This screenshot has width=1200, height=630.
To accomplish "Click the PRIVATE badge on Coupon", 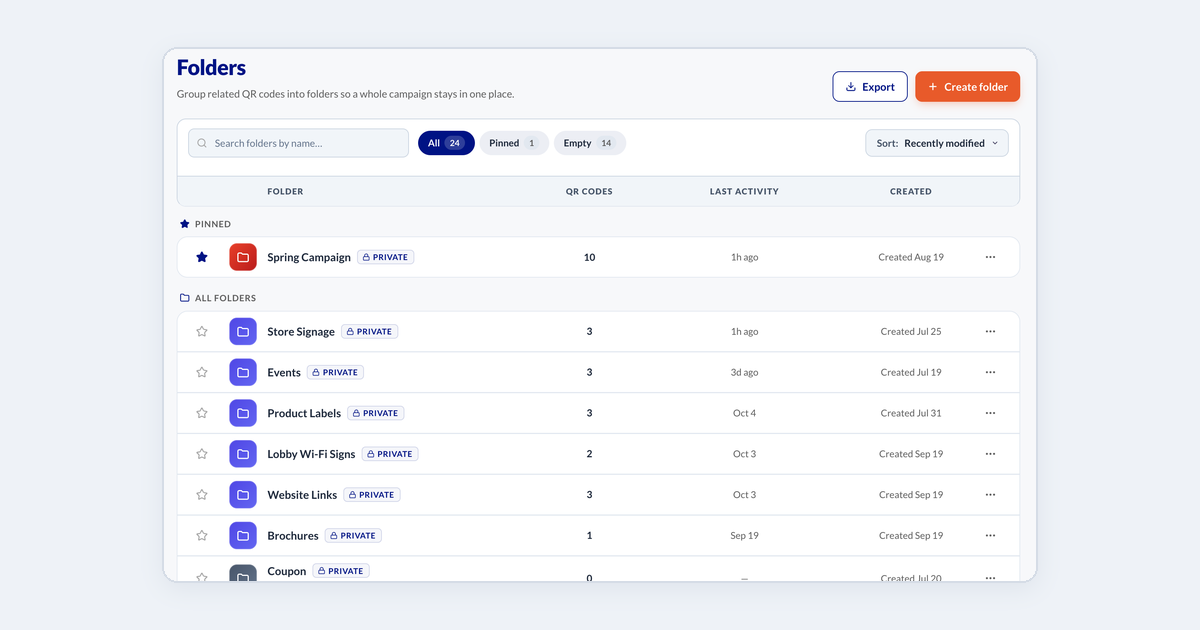I will 341,571.
